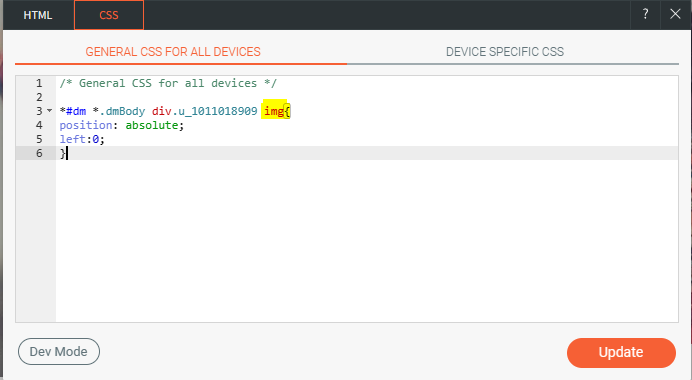
Task: Collapse the CSS rule fold arrow on line 3
Action: 49,110
